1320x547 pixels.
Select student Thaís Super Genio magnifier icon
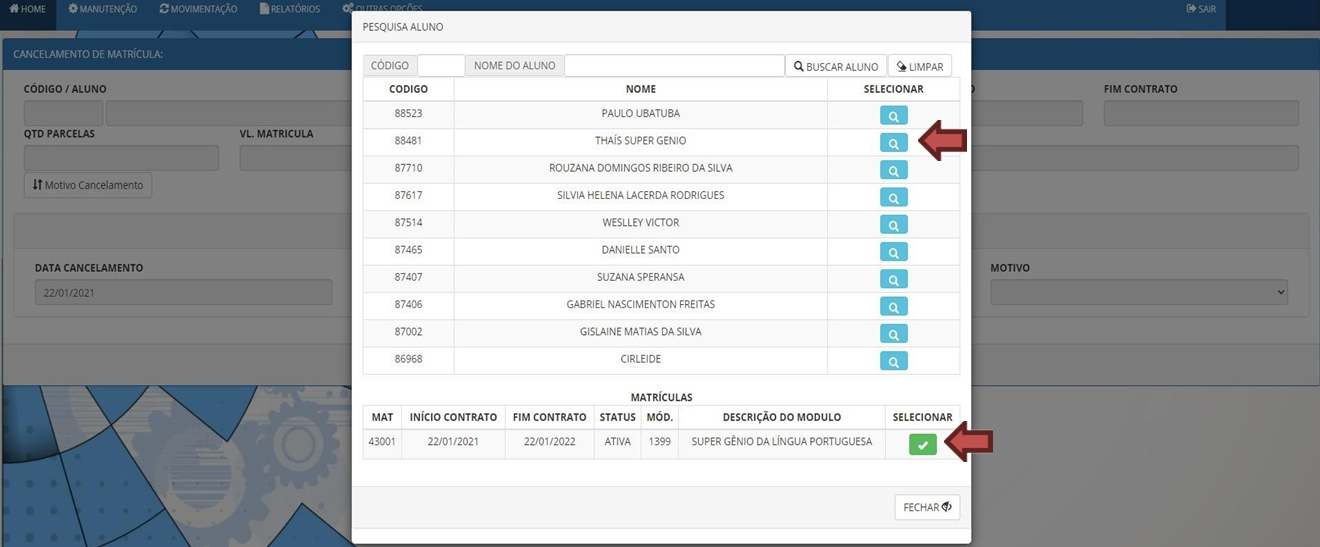point(893,143)
